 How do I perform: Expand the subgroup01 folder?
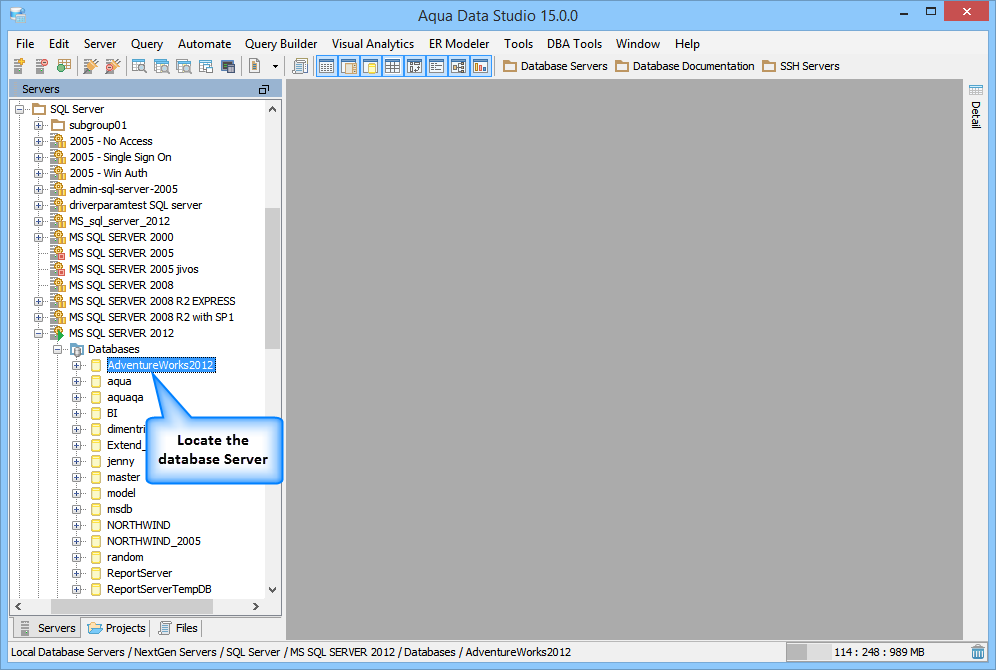point(39,125)
